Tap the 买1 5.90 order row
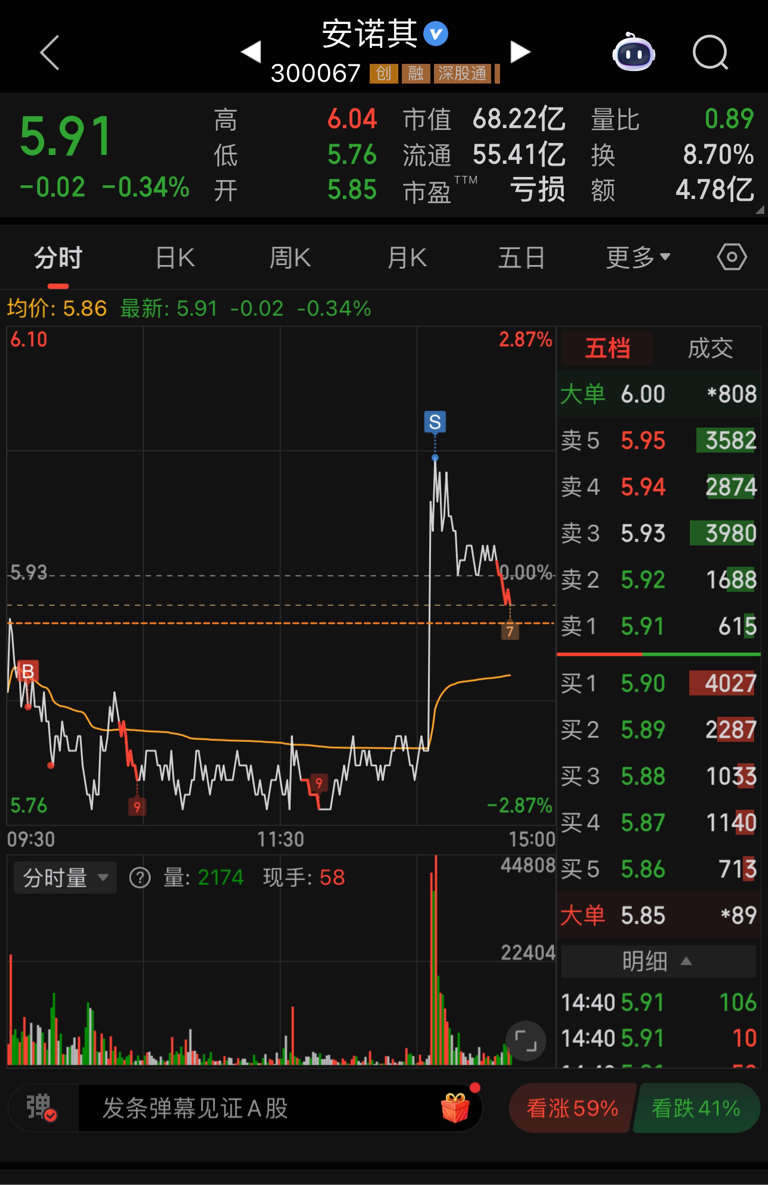The width and height of the screenshot is (768, 1185). tap(658, 683)
